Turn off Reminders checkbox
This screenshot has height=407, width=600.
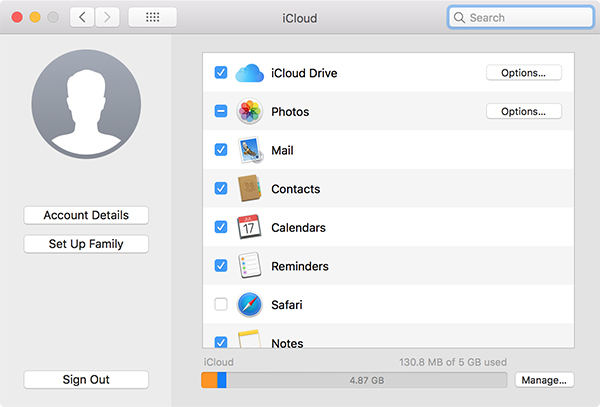click(221, 265)
